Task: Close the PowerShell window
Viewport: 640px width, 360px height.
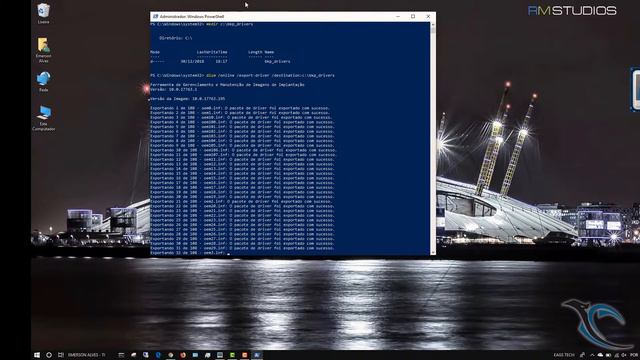Action: tap(428, 16)
